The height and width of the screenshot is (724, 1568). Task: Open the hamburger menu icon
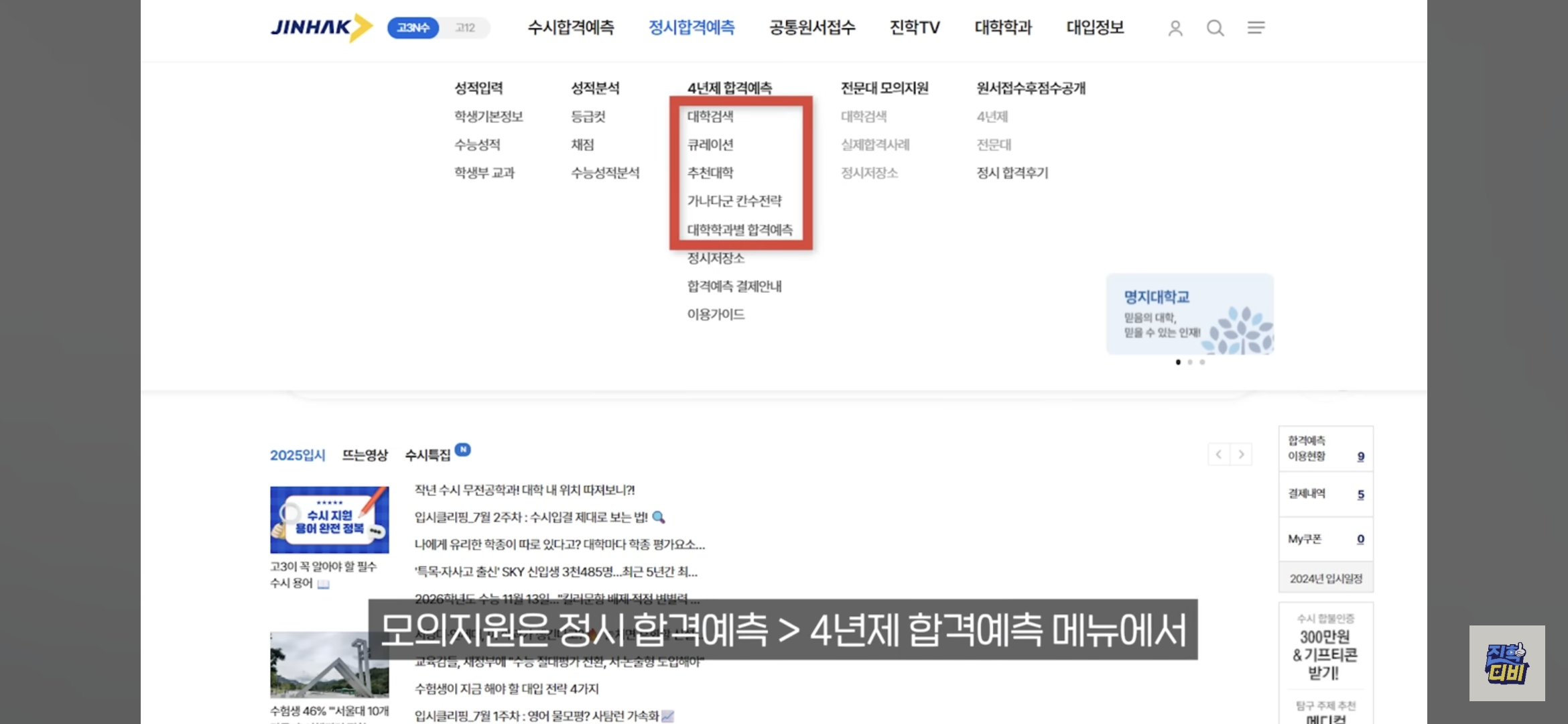tap(1256, 27)
